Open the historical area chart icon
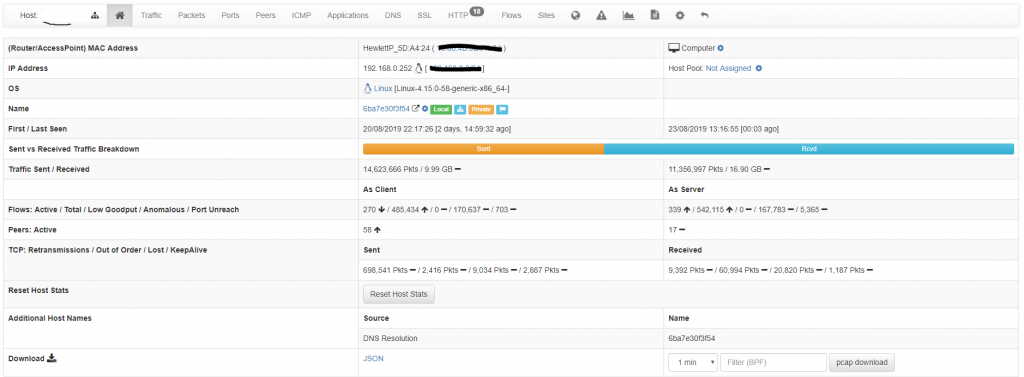The image size is (1024, 377). point(628,15)
